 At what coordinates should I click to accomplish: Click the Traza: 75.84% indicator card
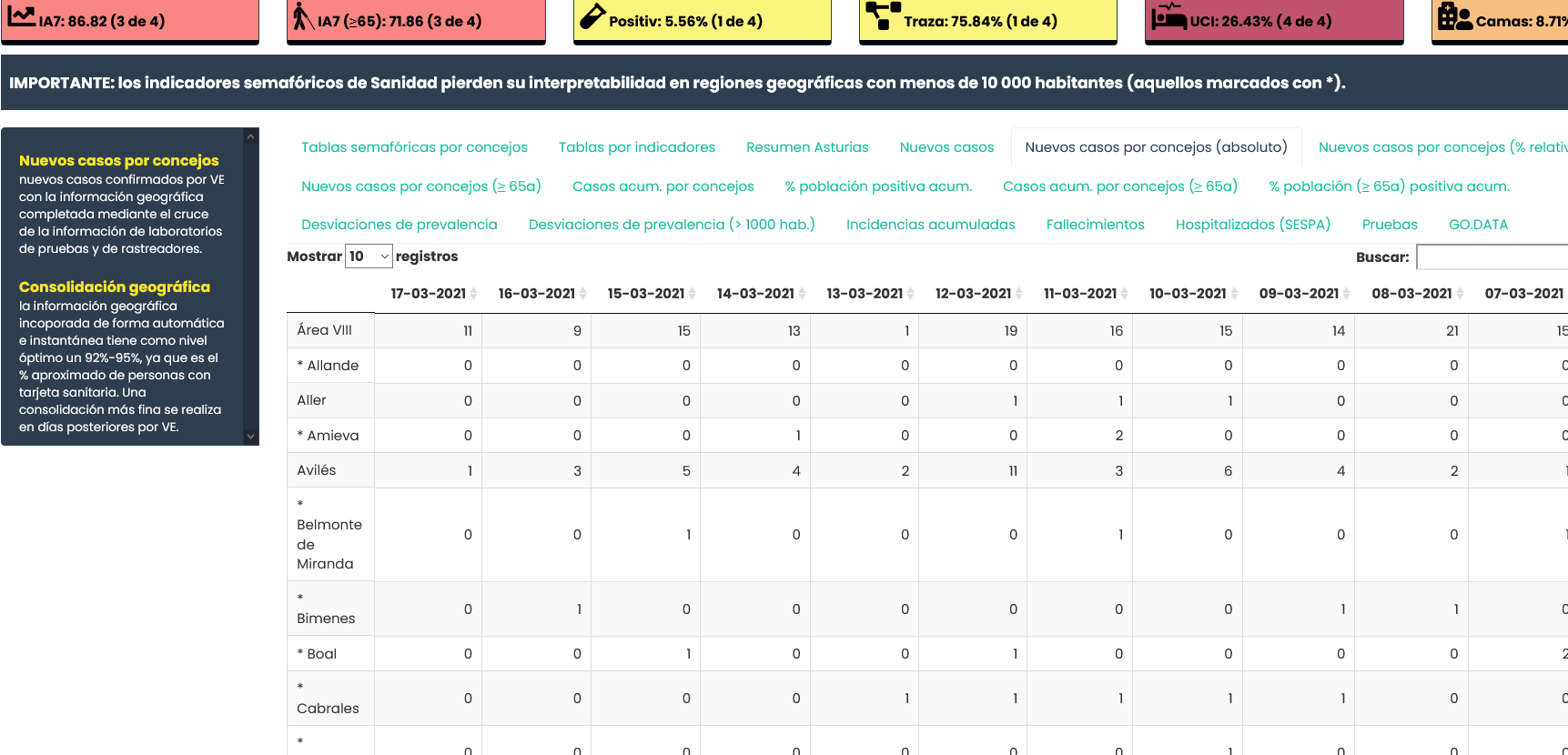tap(987, 21)
